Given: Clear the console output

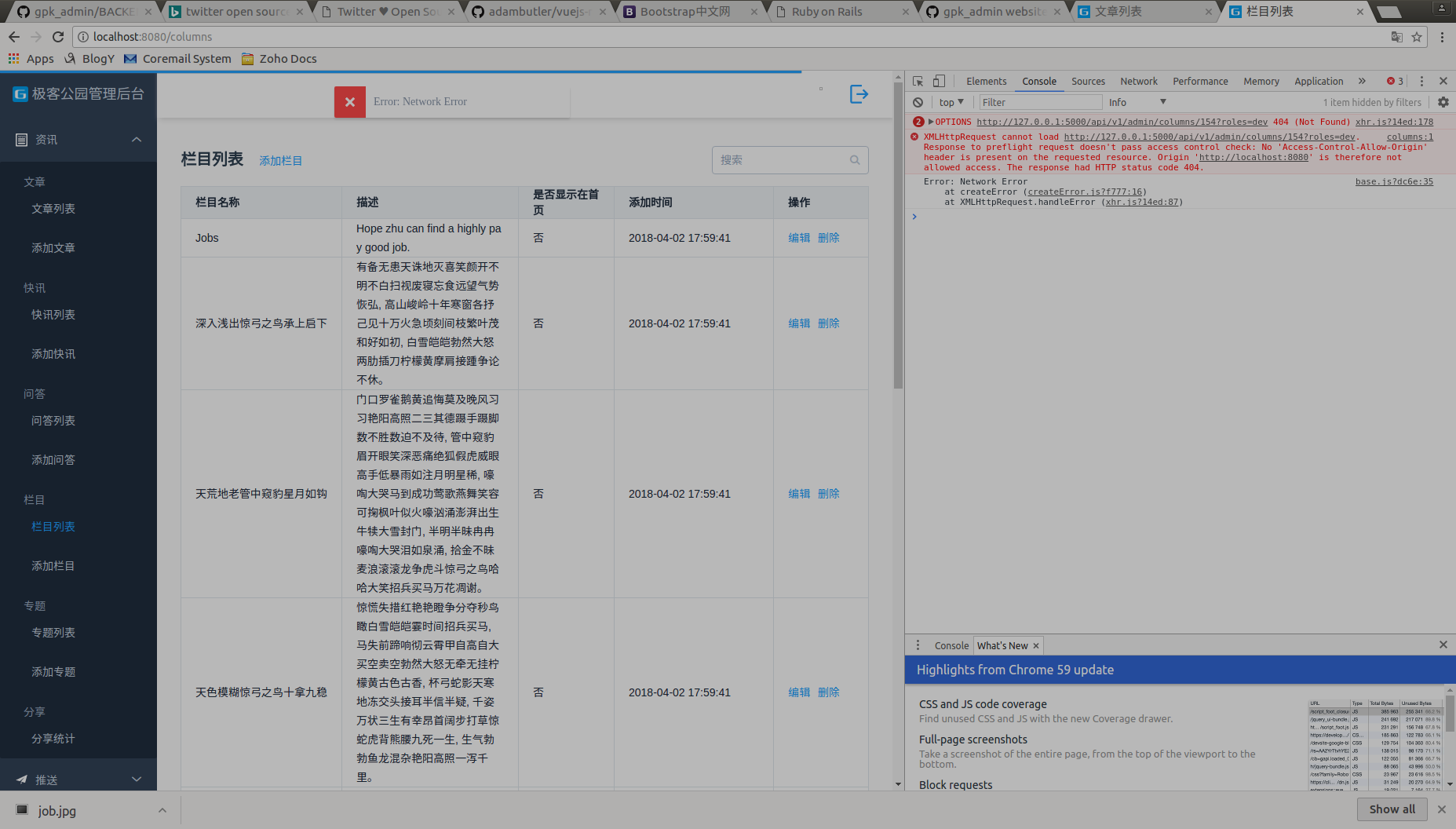Looking at the screenshot, I should [918, 102].
